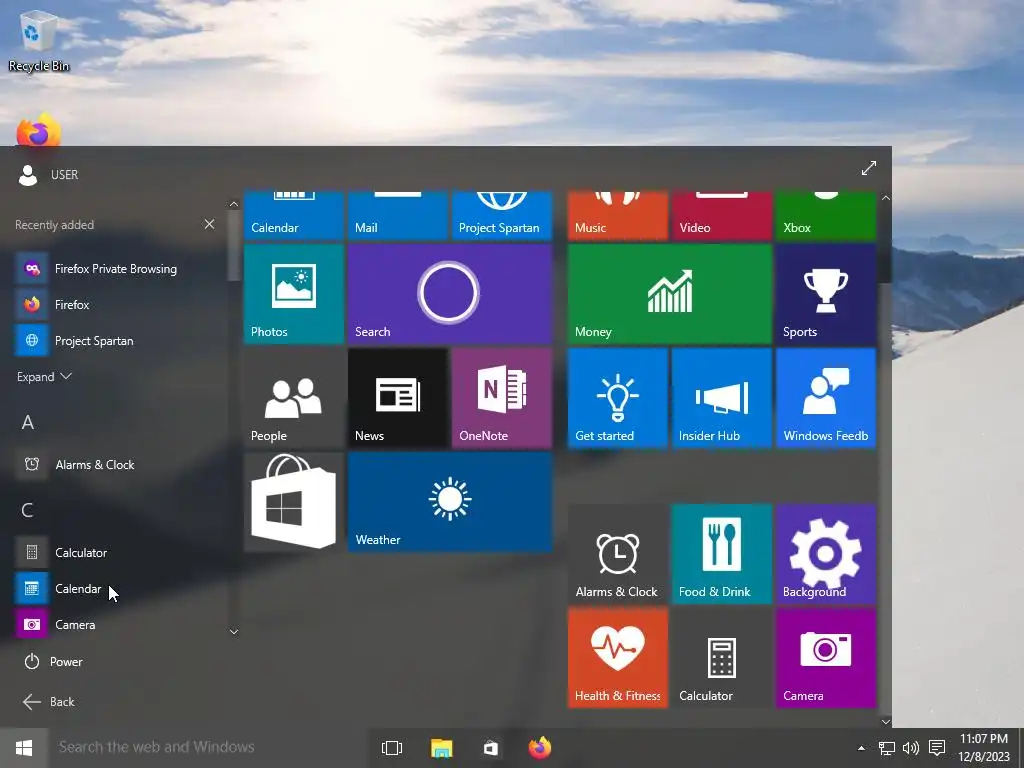1024x768 pixels.
Task: Open the Get started tile
Action: [618, 398]
